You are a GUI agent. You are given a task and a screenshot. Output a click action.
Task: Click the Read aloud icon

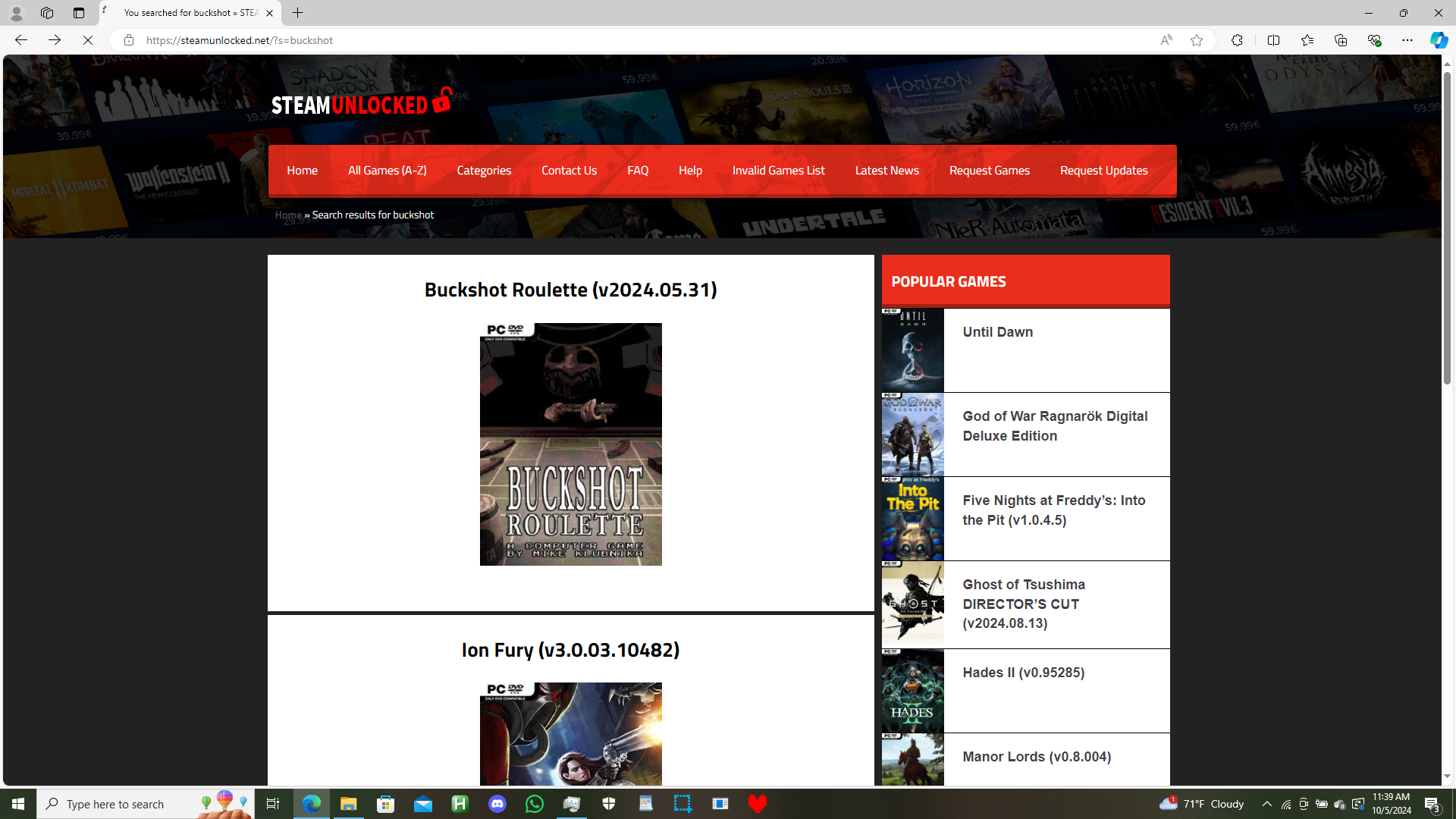[1166, 40]
